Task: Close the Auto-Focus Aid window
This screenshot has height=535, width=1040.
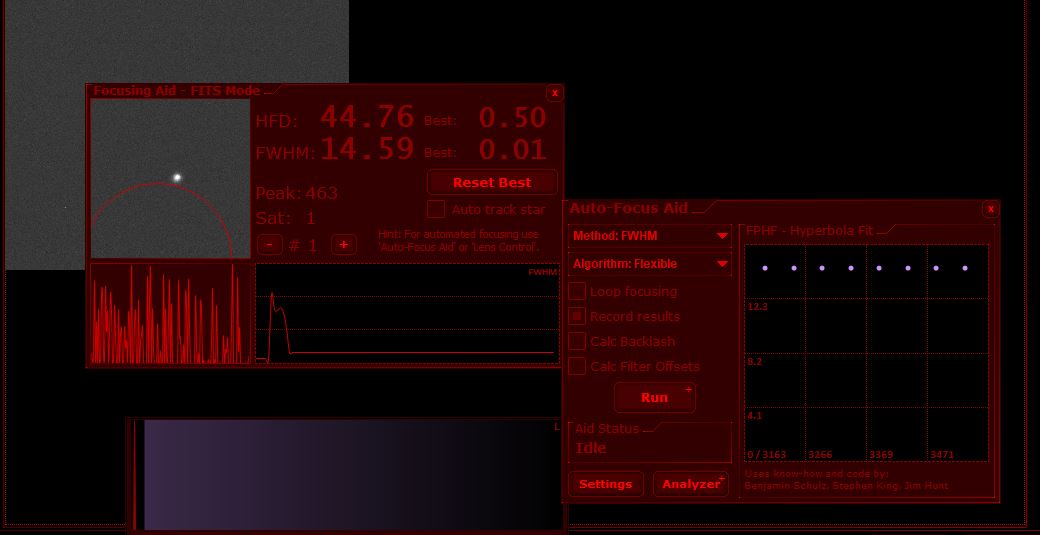Action: [990, 209]
